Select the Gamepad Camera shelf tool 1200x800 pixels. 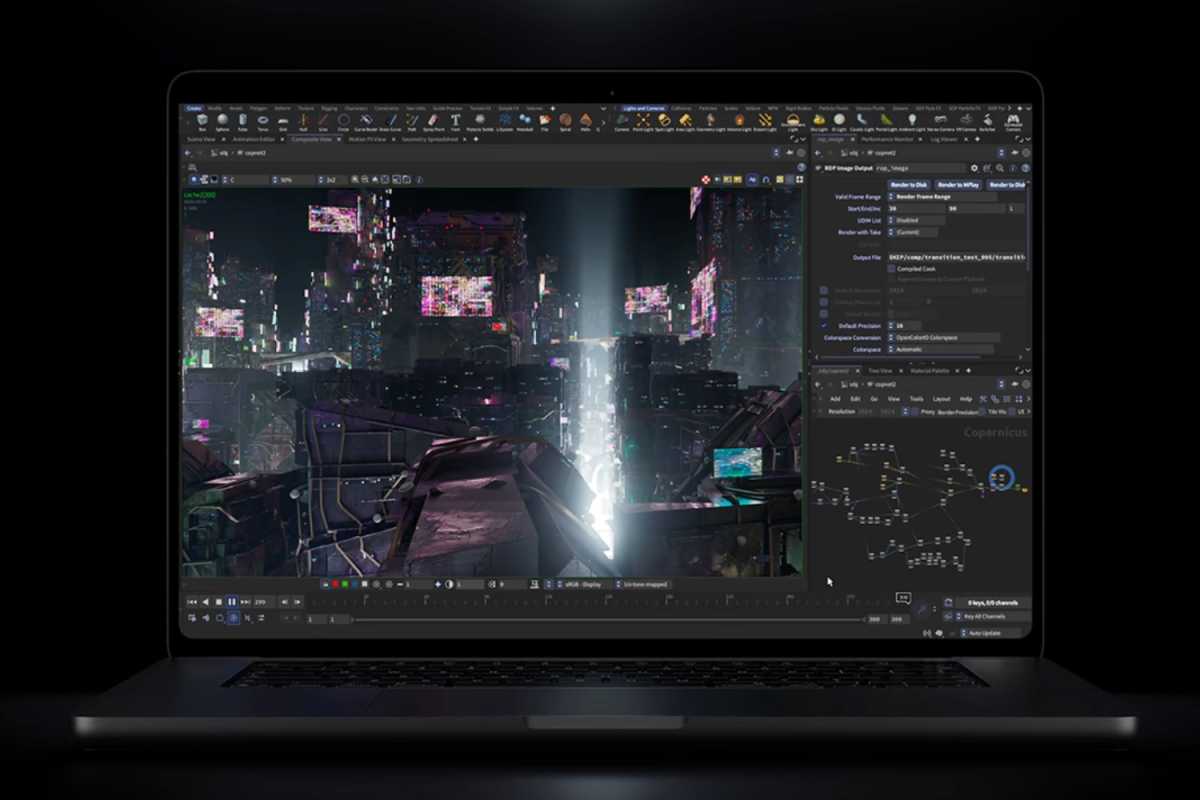[x=1013, y=122]
